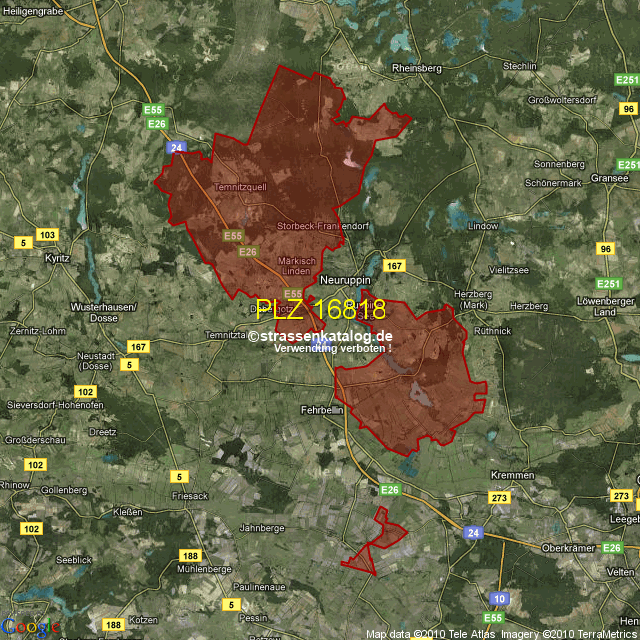Click the 188 shield above Mühlenberge

(190, 555)
